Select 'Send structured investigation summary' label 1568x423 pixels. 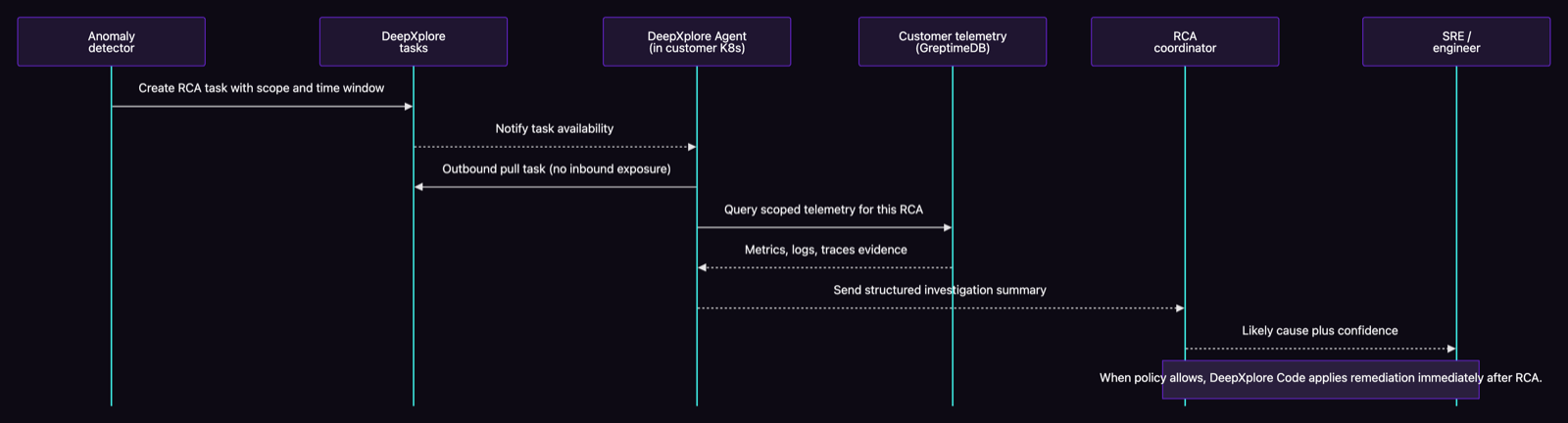click(940, 290)
